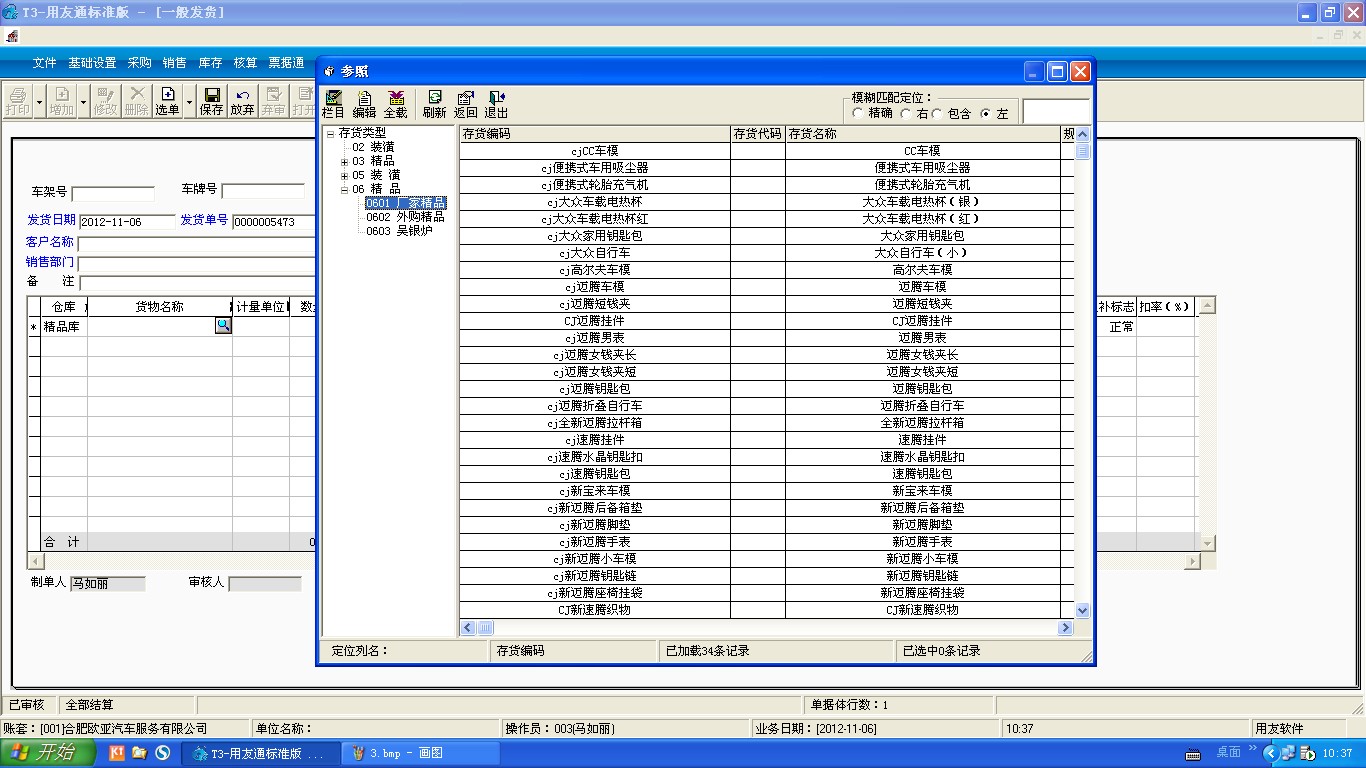Click the 编辑 edit icon in dialog
The width and height of the screenshot is (1366, 768).
tap(364, 104)
